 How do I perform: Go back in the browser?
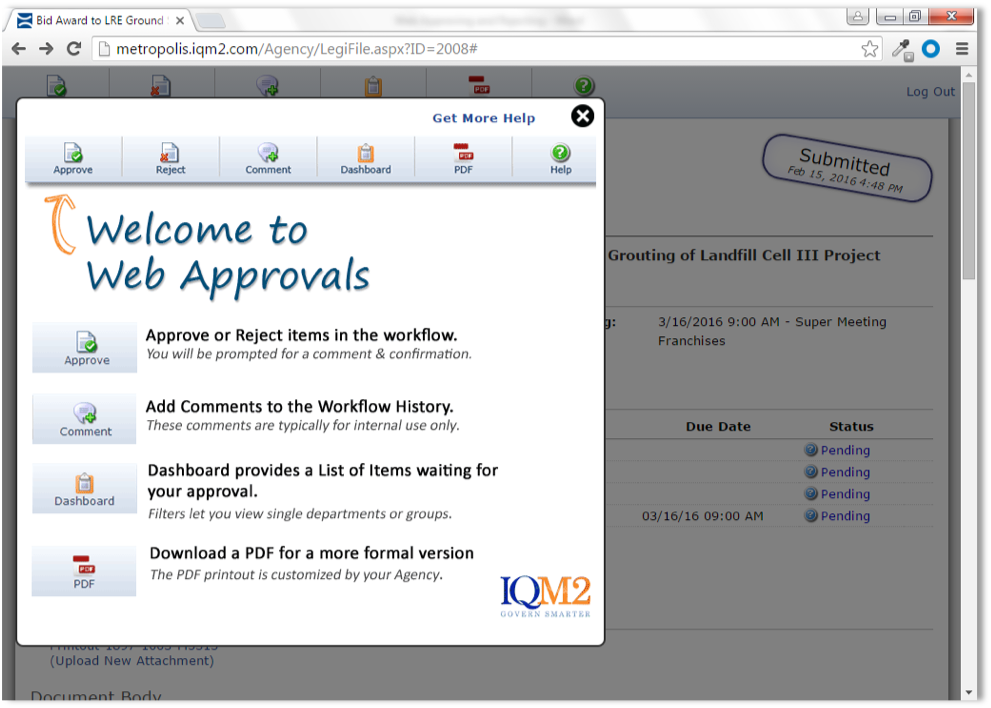[x=19, y=49]
